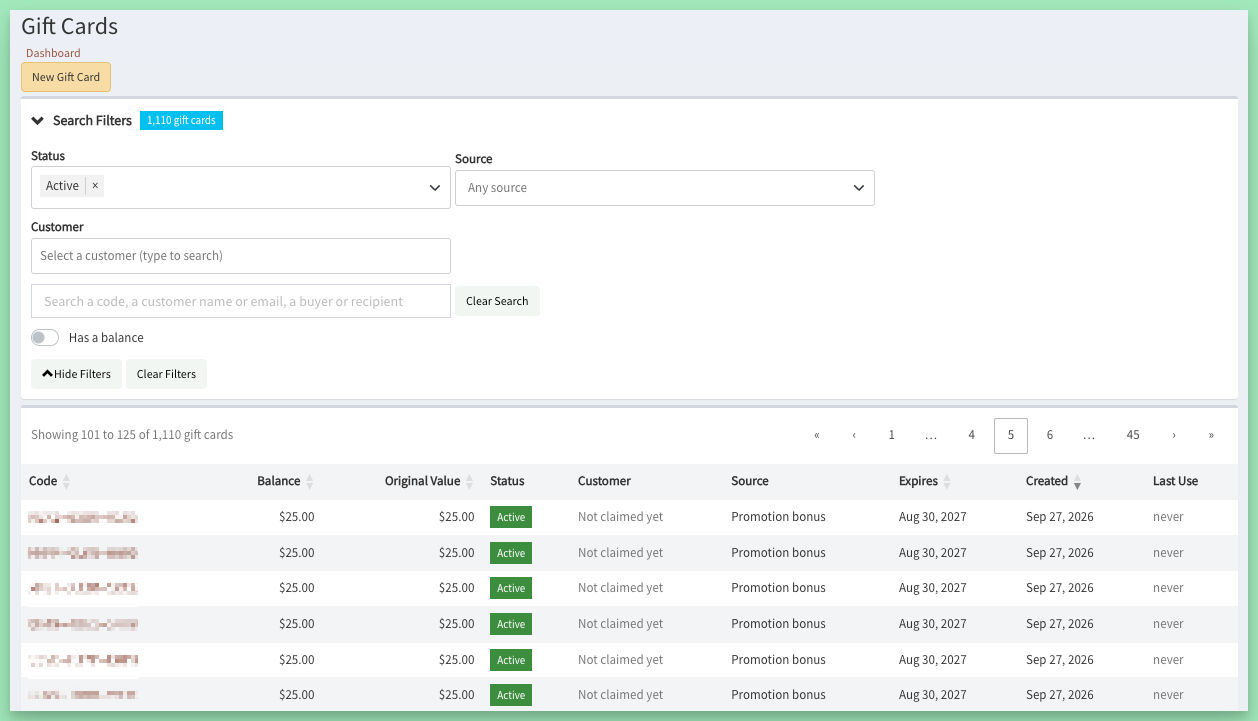The height and width of the screenshot is (721, 1258).
Task: Go to page 45
Action: [x=1133, y=436]
